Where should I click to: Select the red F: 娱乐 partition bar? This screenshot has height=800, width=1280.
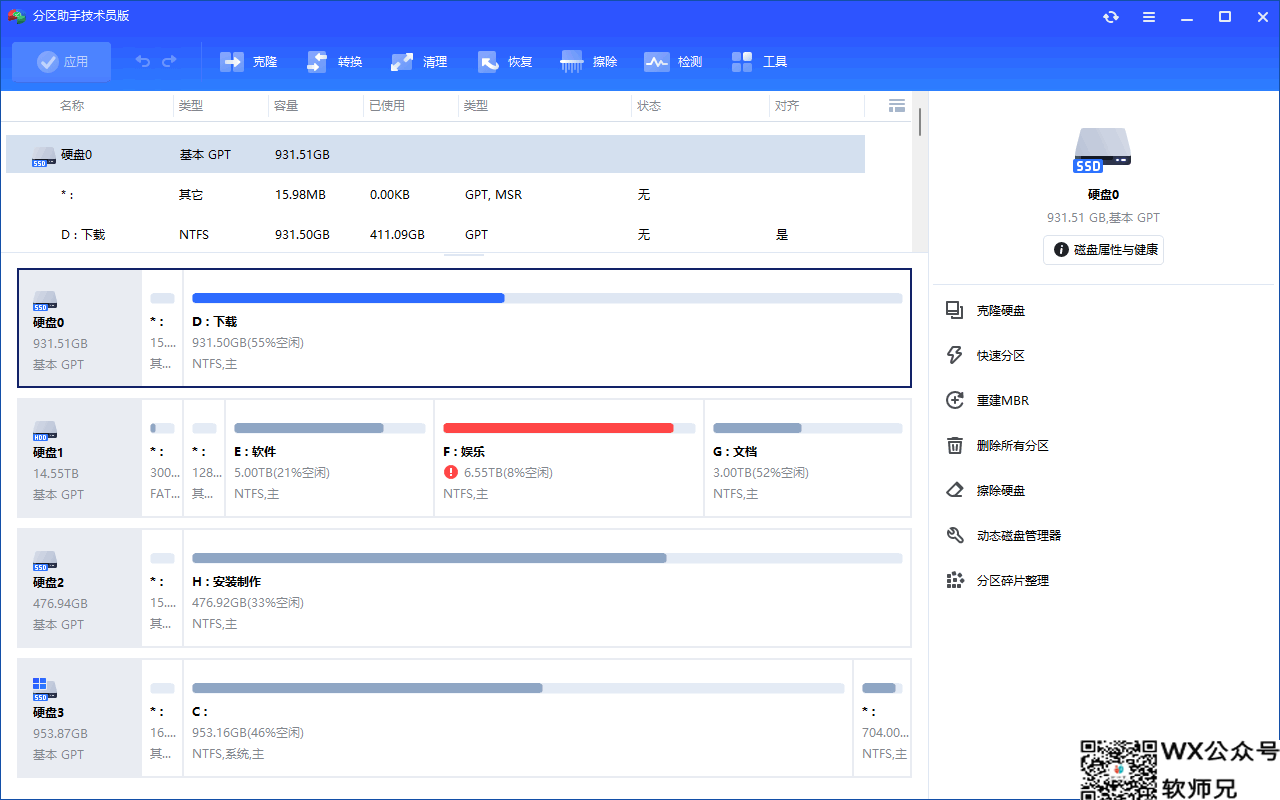coord(558,428)
